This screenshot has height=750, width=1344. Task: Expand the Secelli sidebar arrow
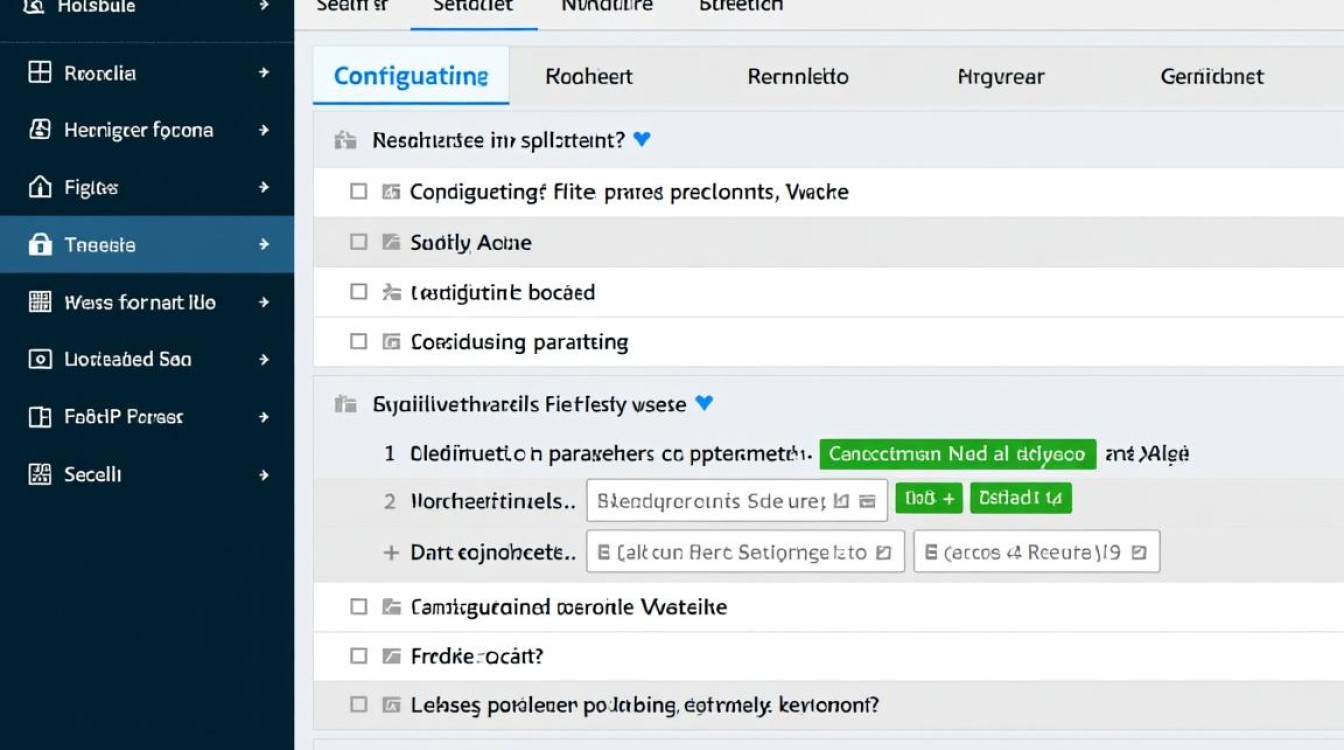click(264, 474)
